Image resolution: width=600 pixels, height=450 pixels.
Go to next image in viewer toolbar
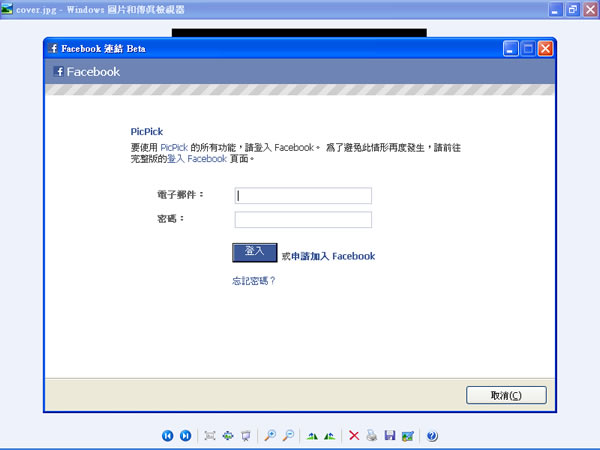click(x=186, y=435)
